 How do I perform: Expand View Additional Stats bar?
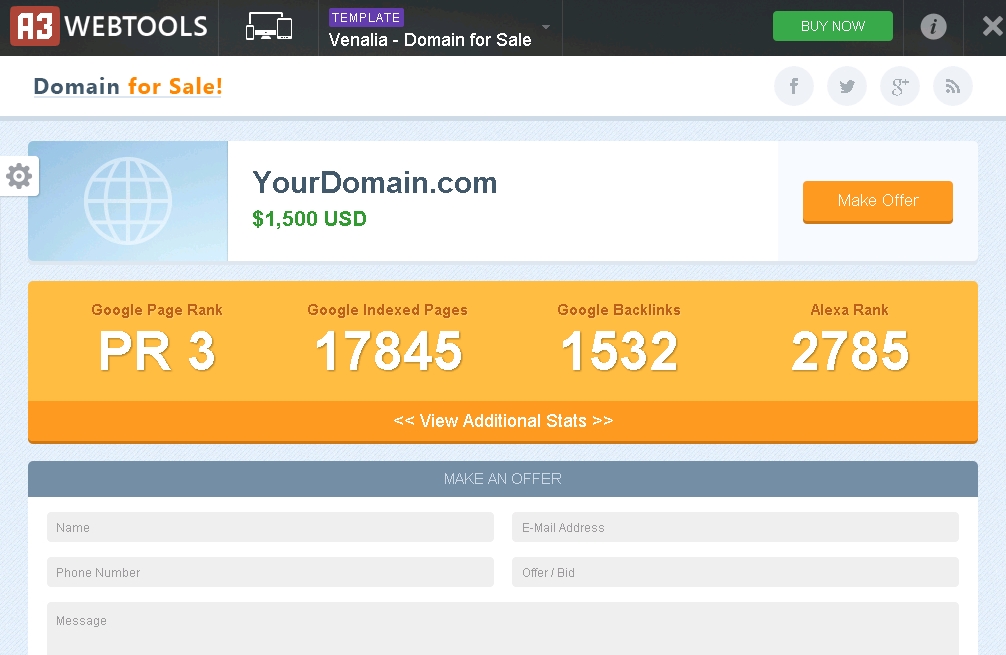point(503,421)
